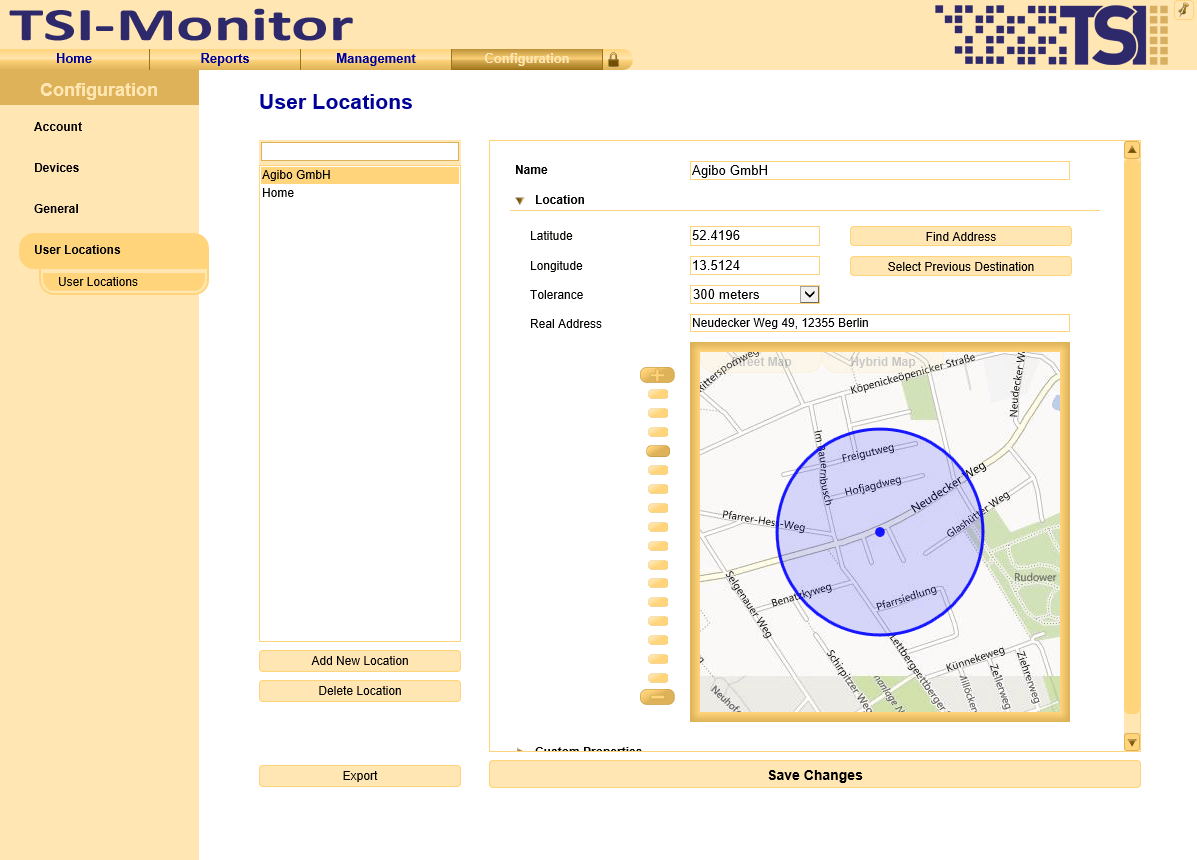Click Delete Location button

(x=360, y=691)
